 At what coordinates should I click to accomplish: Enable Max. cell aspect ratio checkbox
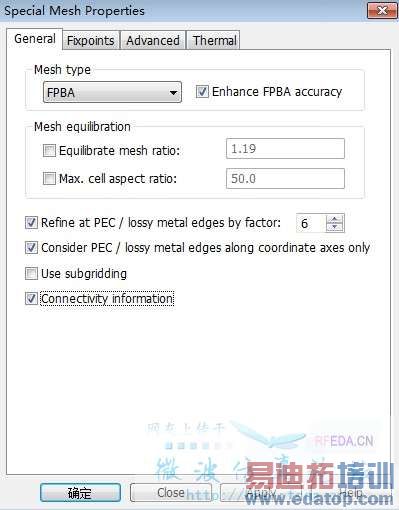(49, 179)
